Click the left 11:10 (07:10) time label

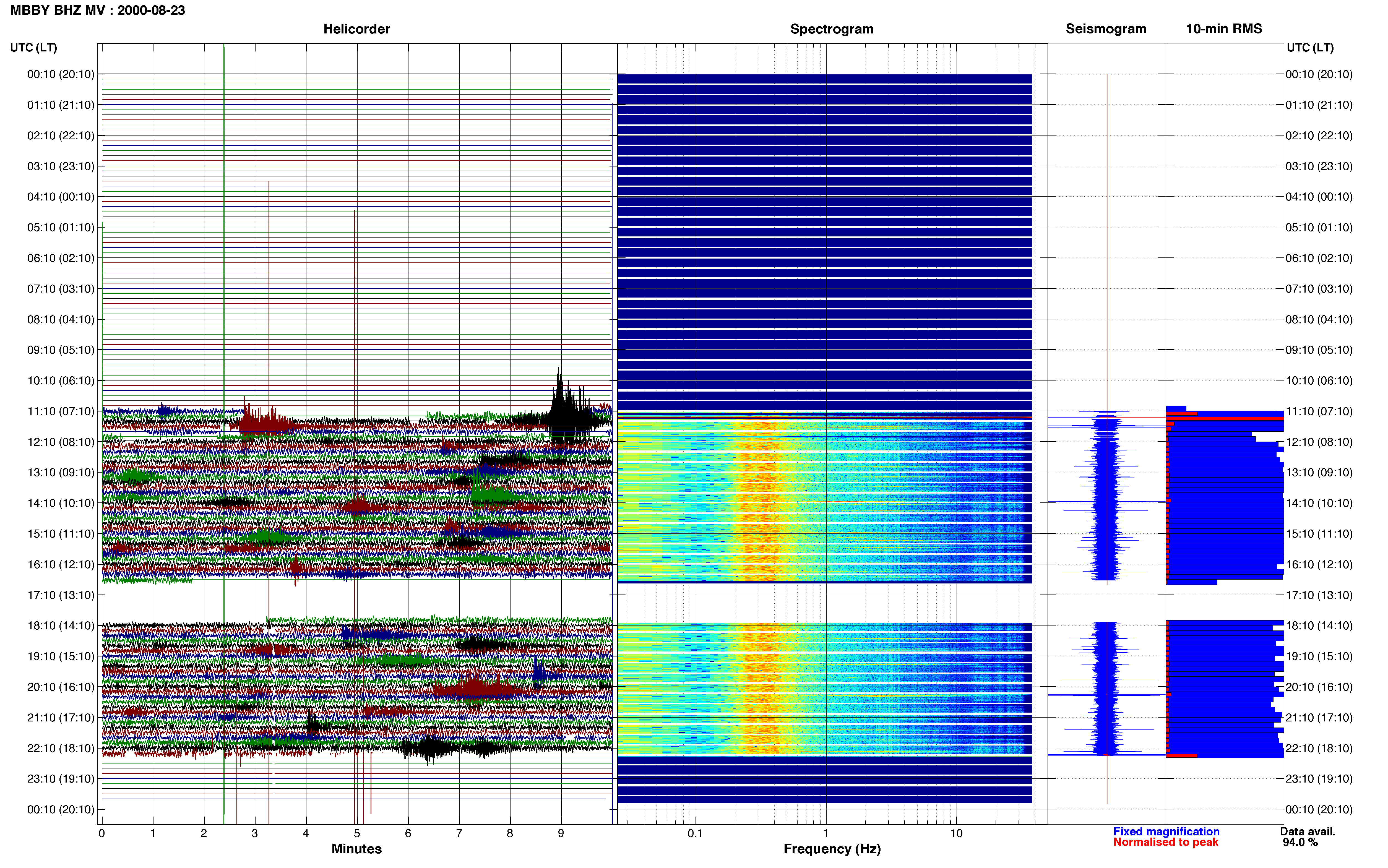[x=61, y=411]
